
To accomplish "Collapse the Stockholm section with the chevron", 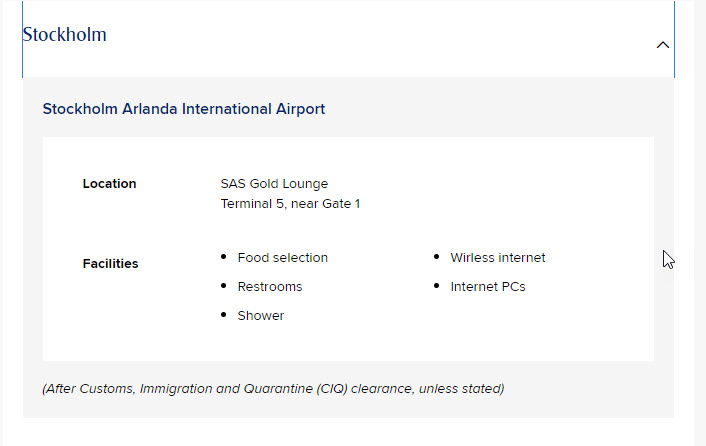I will [662, 45].
